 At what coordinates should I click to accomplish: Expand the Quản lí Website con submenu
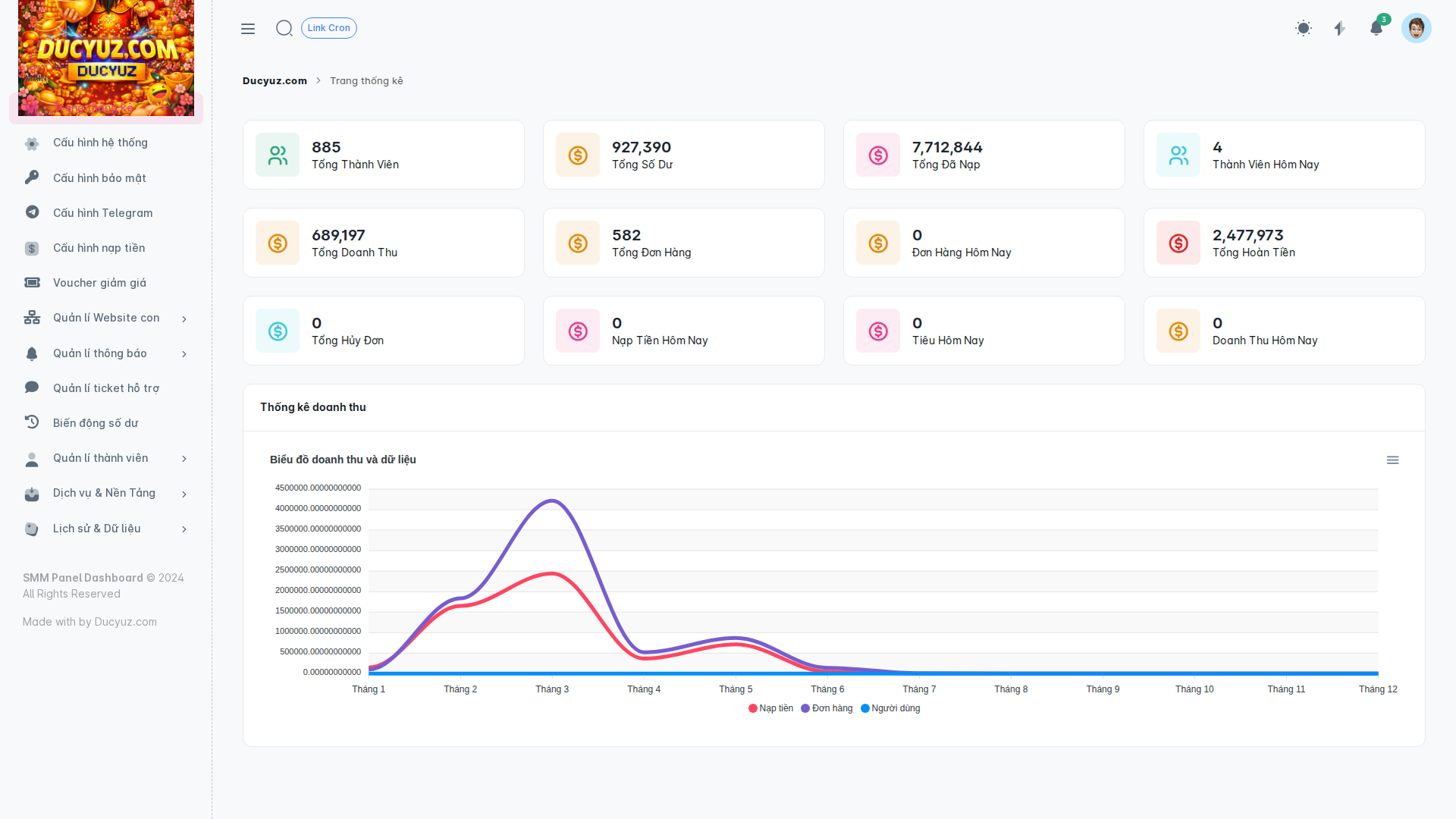pyautogui.click(x=105, y=318)
